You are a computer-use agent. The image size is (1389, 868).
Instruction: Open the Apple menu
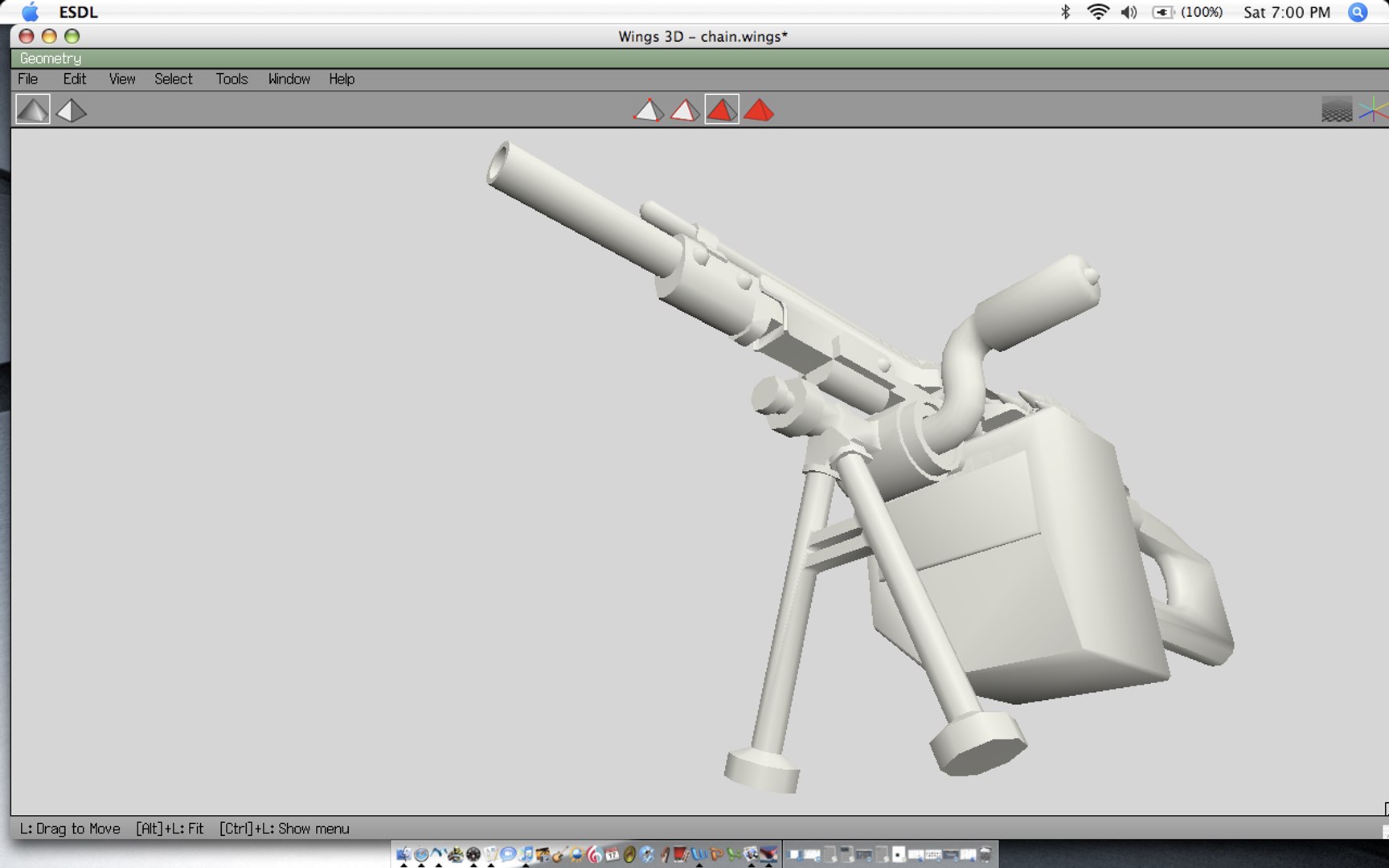pyautogui.click(x=30, y=12)
